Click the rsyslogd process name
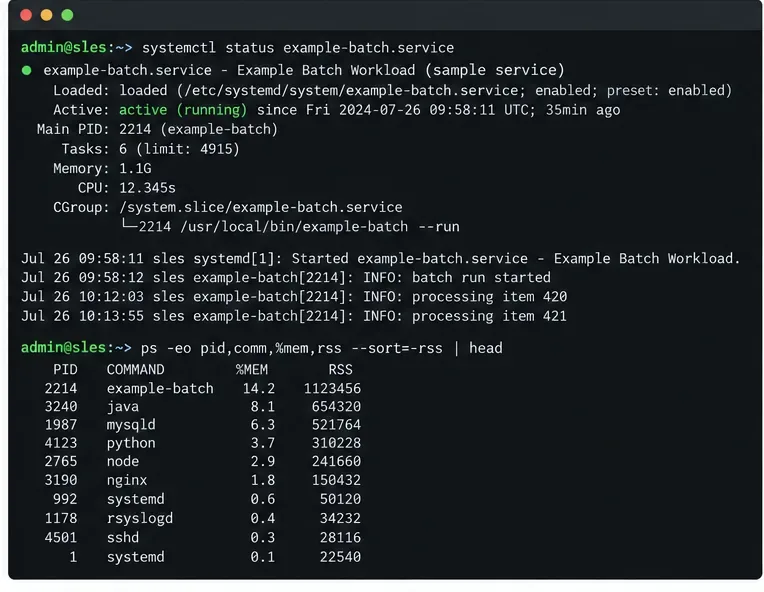Image resolution: width=764 pixels, height=592 pixels. (140, 518)
